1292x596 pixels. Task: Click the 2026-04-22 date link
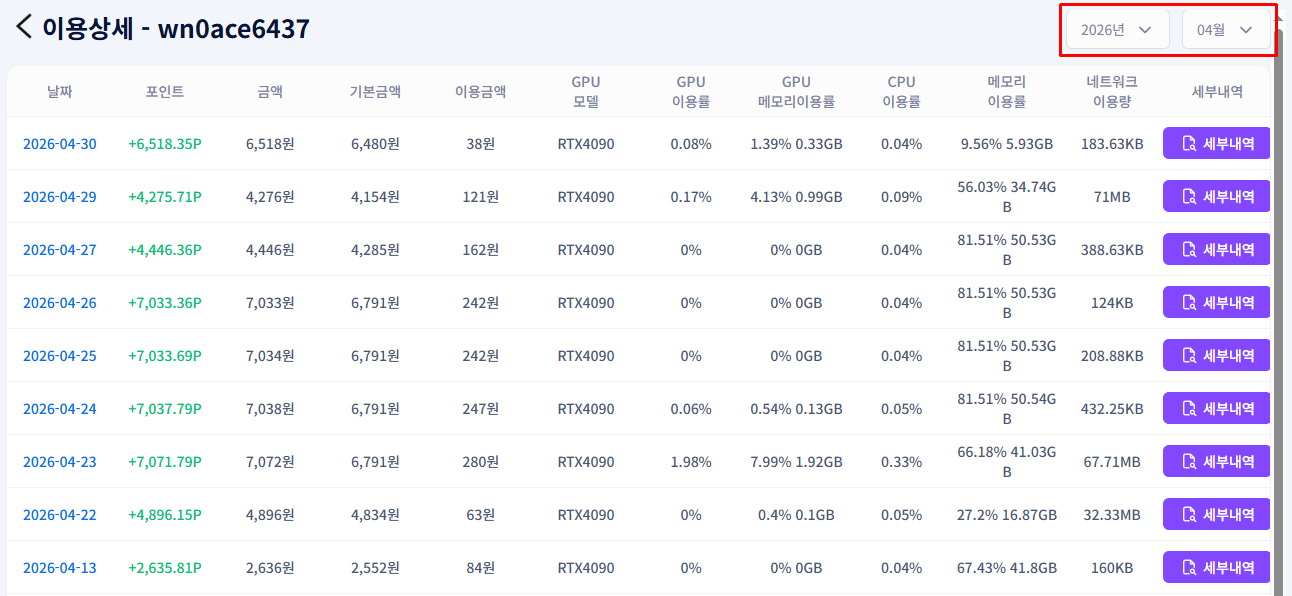click(x=60, y=515)
